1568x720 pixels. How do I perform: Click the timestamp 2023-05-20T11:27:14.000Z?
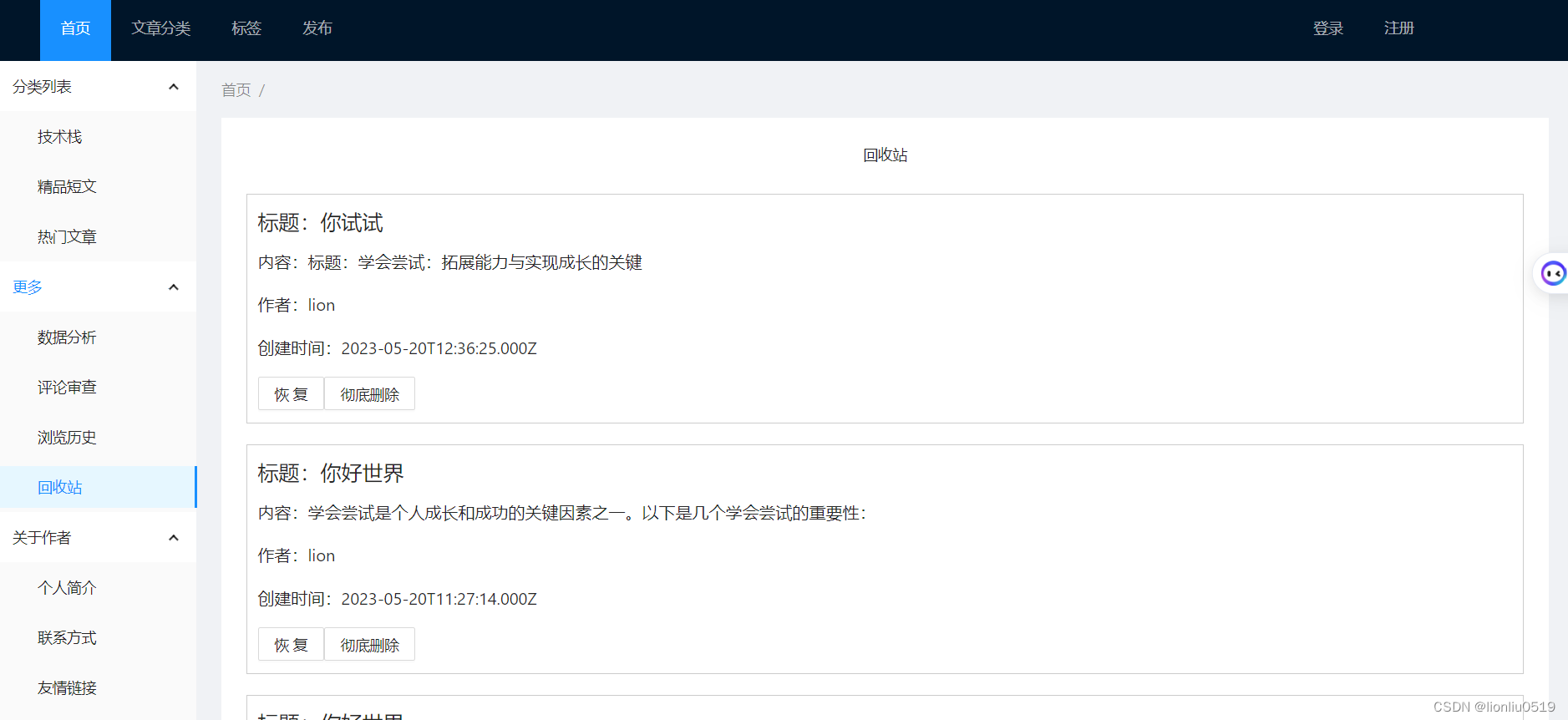[439, 599]
